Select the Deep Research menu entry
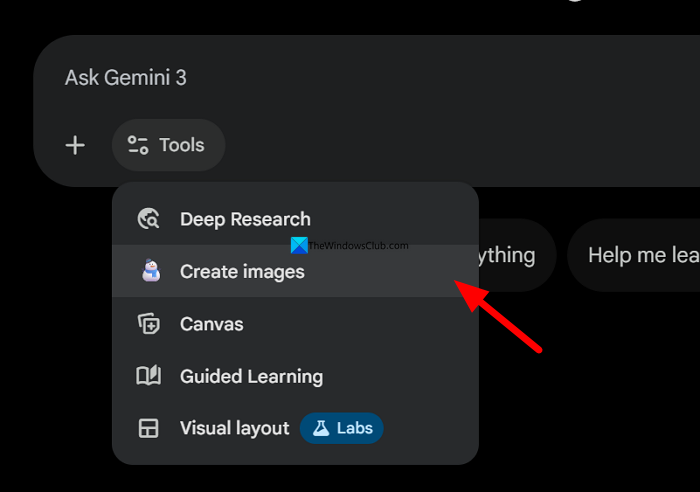This screenshot has height=492, width=700. (x=296, y=219)
